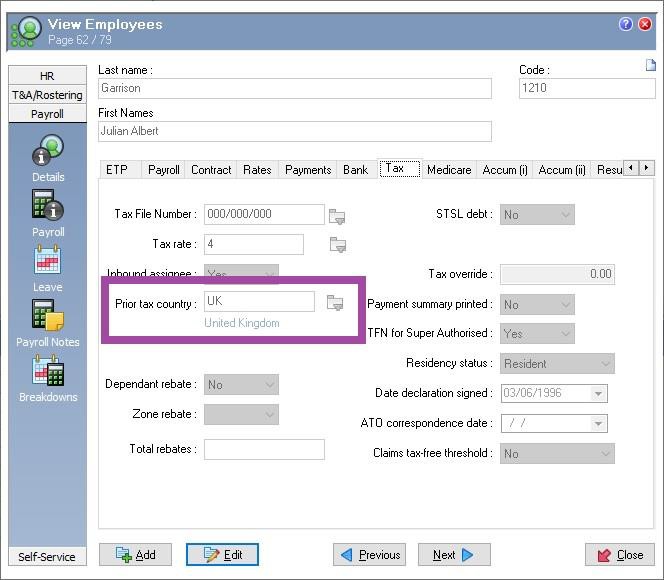The height and width of the screenshot is (580, 664).
Task: Click lookup icon beside Prior tax country
Action: tap(335, 303)
